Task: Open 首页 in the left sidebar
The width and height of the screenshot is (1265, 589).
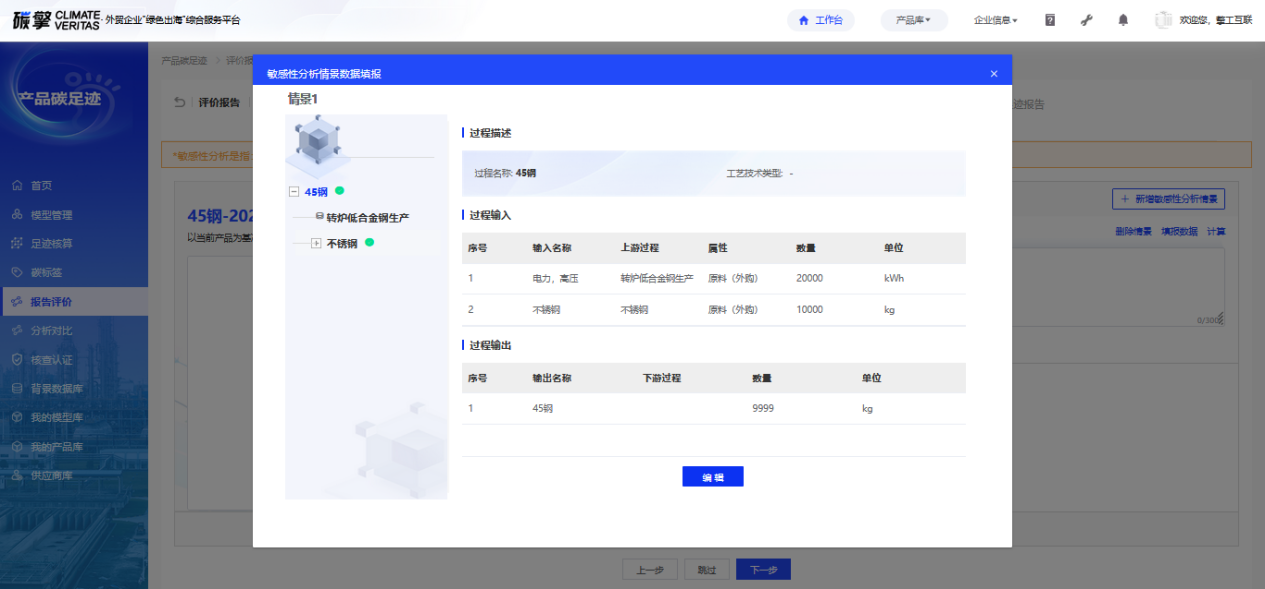Action: tap(41, 186)
